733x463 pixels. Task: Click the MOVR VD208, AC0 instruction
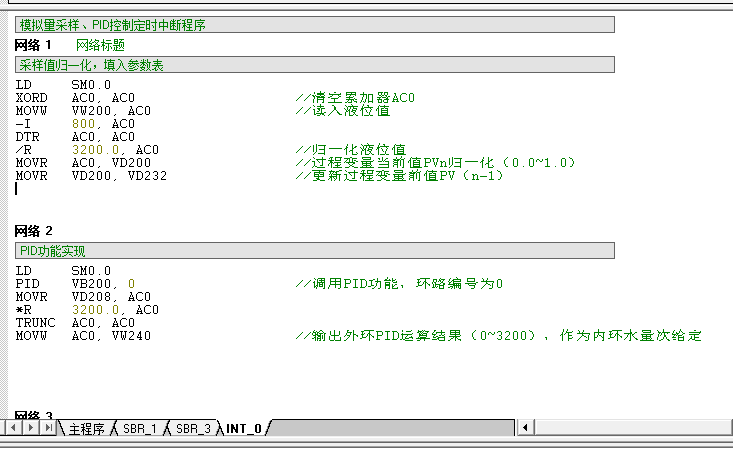point(83,297)
